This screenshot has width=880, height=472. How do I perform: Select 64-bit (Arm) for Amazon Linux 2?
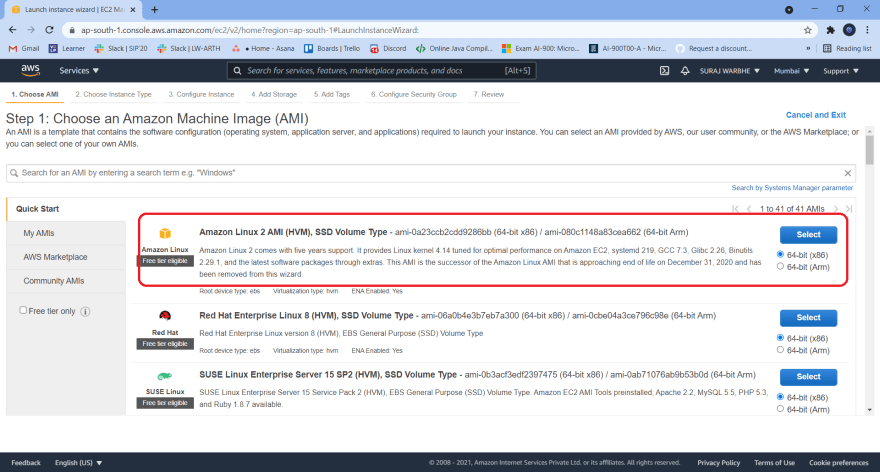(x=780, y=267)
